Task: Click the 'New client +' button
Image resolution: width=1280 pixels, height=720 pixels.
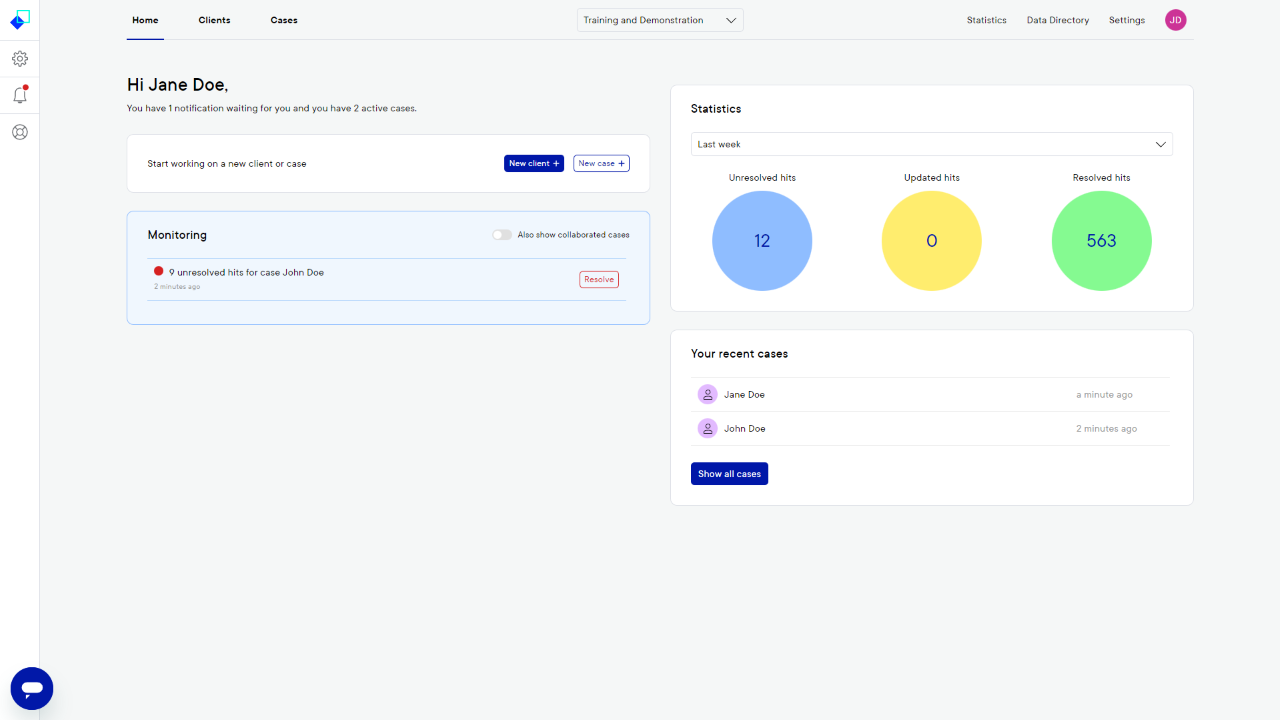Action: [533, 163]
